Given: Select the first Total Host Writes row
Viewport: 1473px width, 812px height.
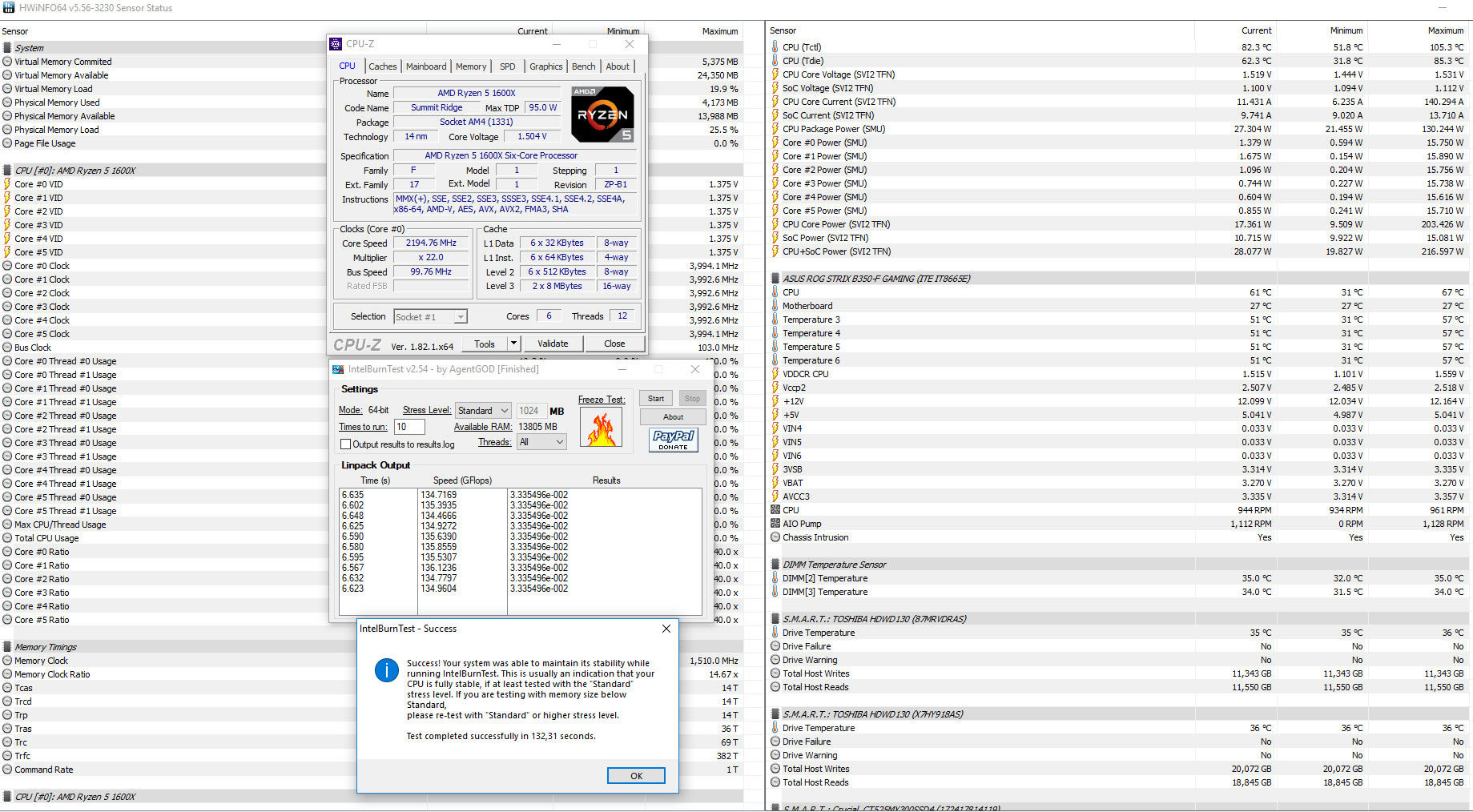Looking at the screenshot, I should pyautogui.click(x=1117, y=673).
